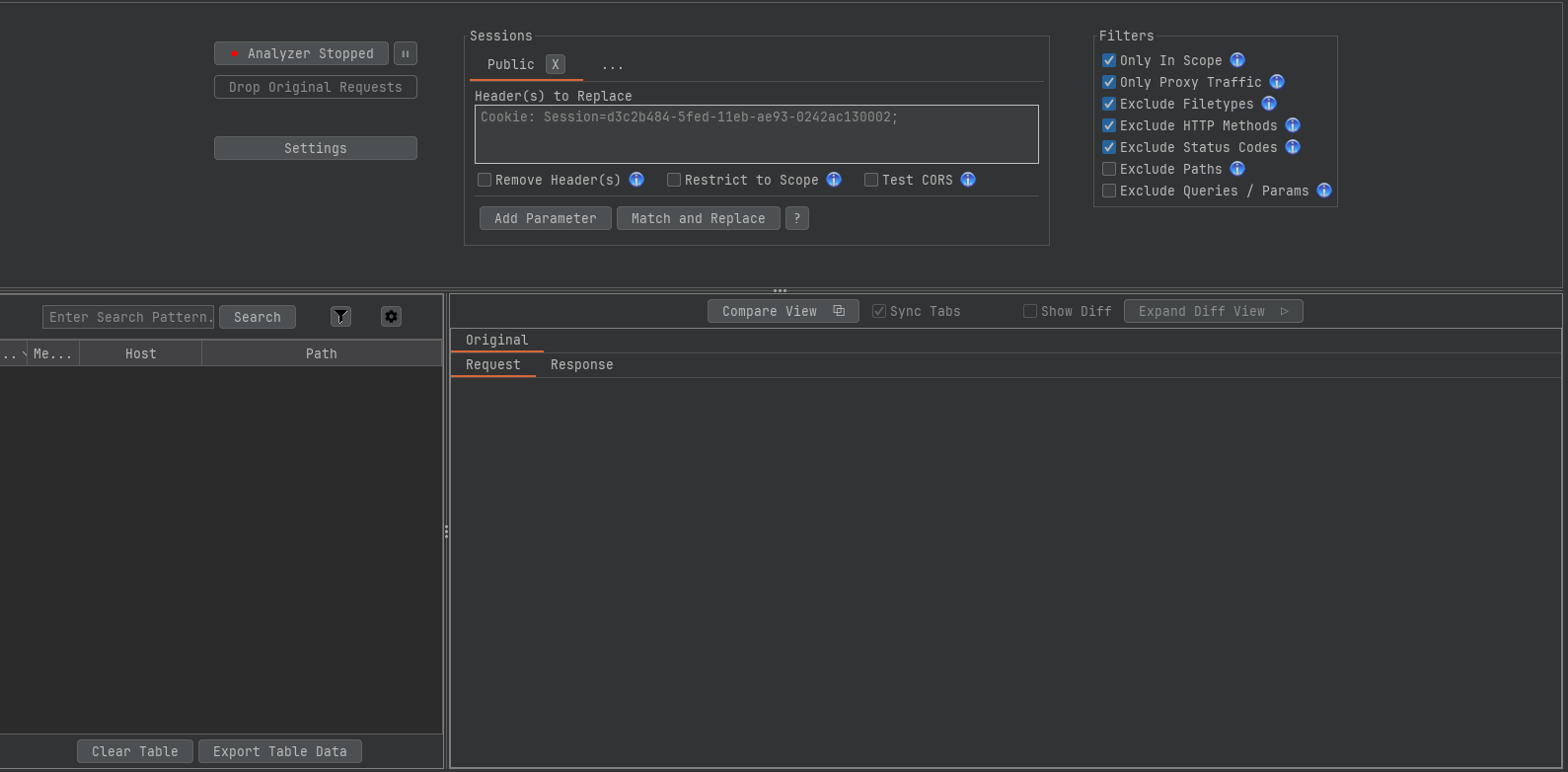Close the Public session tab
This screenshot has width=1568, height=772.
pyautogui.click(x=556, y=64)
